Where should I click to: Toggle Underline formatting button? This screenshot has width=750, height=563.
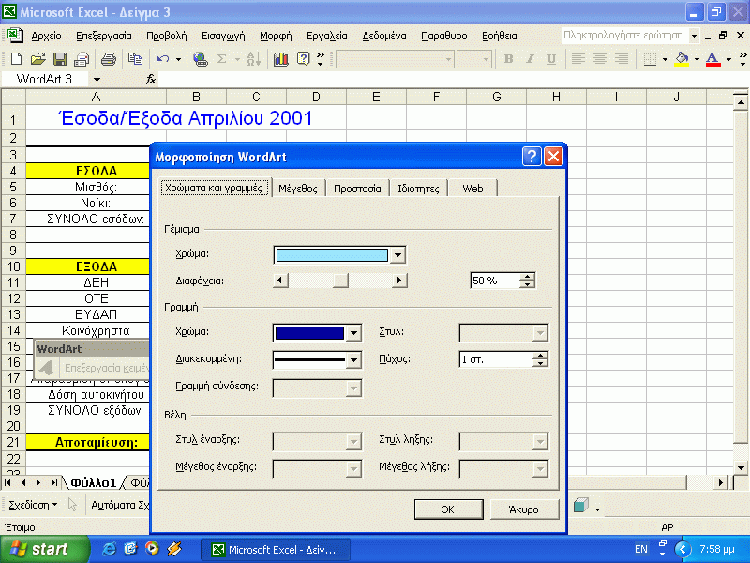coord(551,59)
